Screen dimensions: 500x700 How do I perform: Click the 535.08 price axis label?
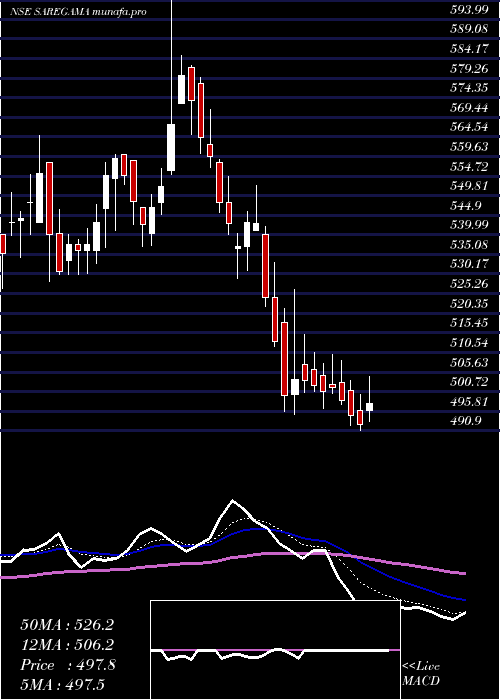[469, 244]
